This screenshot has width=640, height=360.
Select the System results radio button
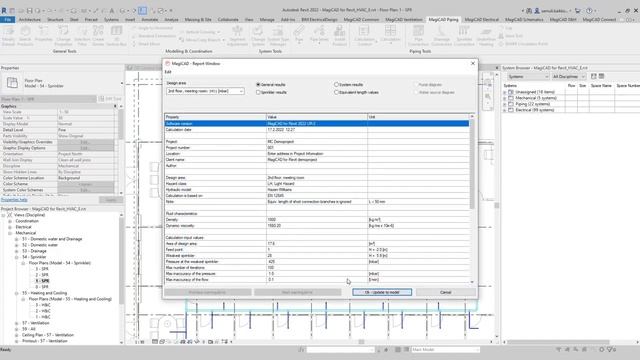336,84
